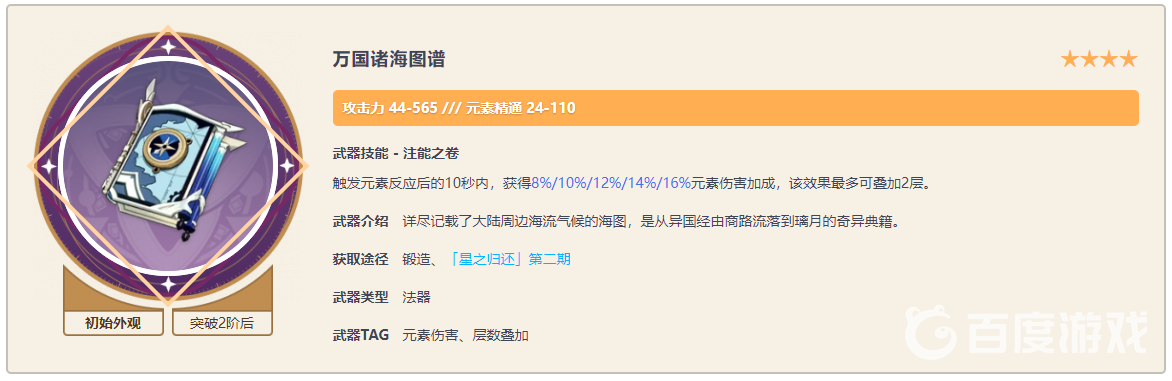This screenshot has width=1172, height=381.
Task: Click the 元素精通 24-110 stat text
Action: (x=520, y=108)
